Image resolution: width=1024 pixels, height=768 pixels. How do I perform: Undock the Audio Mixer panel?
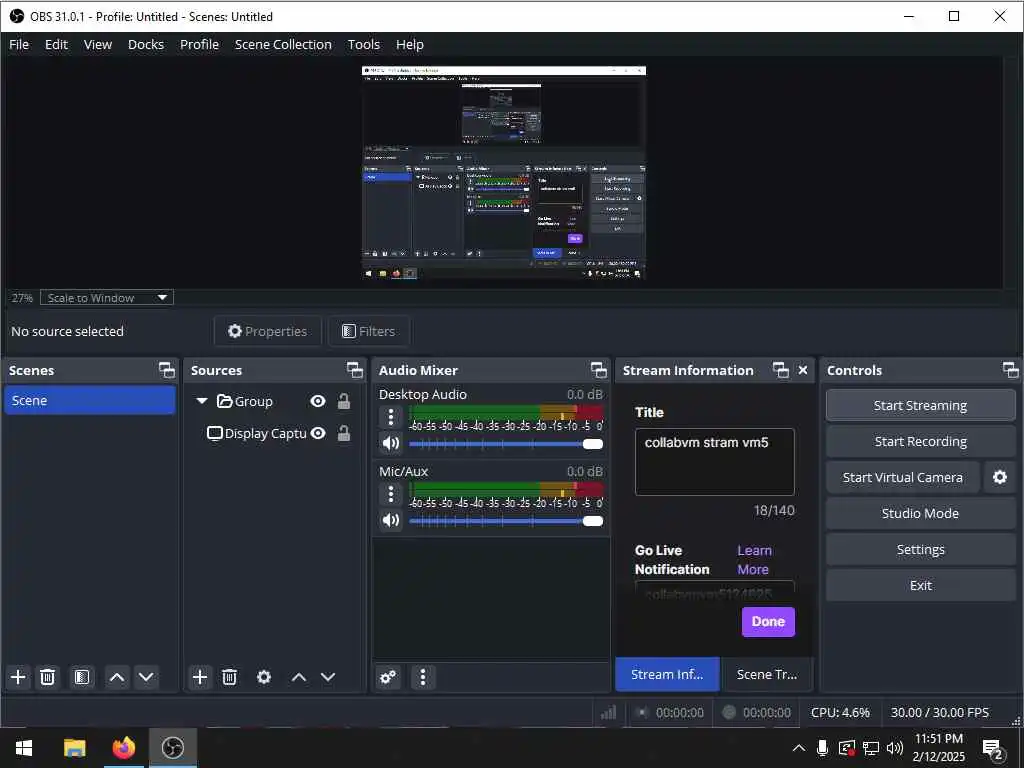point(599,370)
